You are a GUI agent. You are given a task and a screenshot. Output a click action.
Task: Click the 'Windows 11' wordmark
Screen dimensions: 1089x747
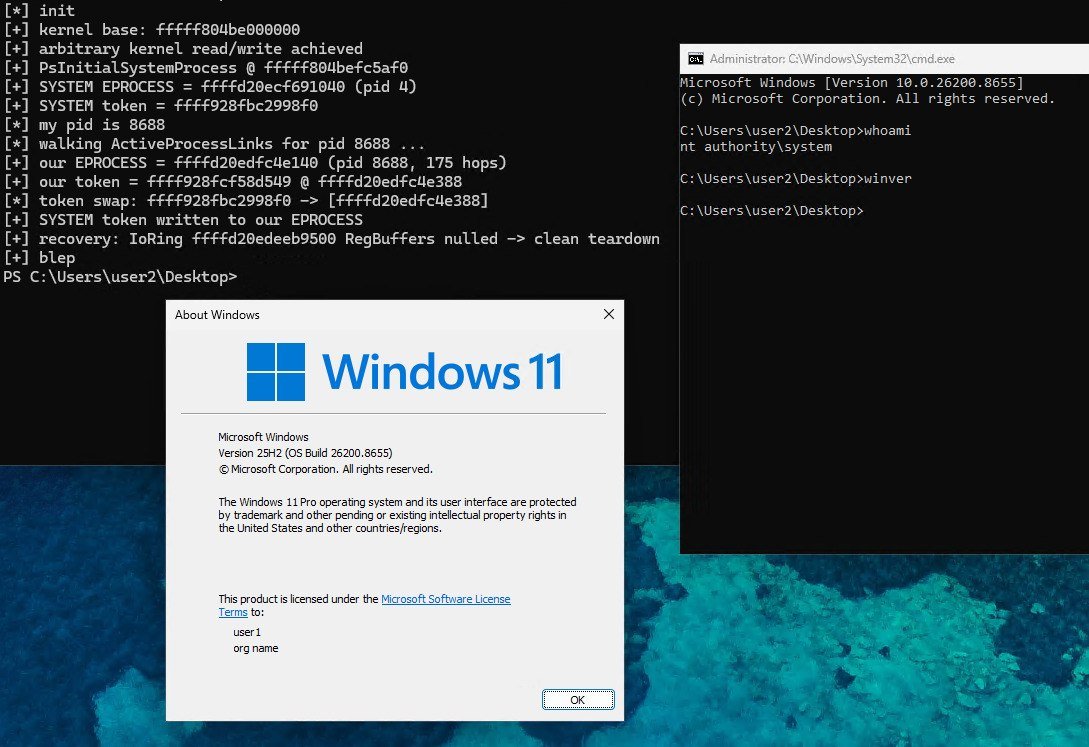click(x=442, y=372)
